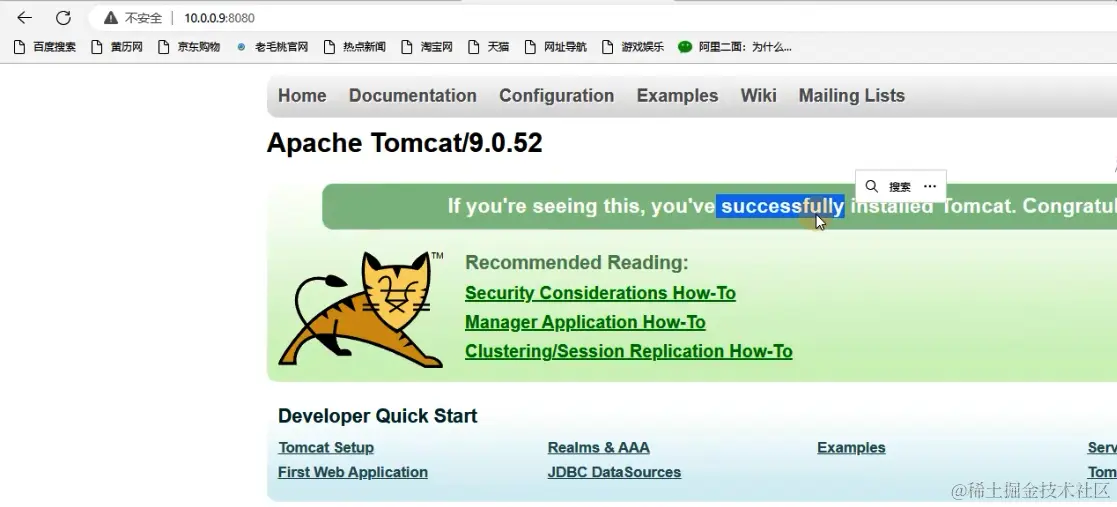Click the 搜索 text in selection popup
The width and height of the screenshot is (1117, 507).
pos(900,187)
